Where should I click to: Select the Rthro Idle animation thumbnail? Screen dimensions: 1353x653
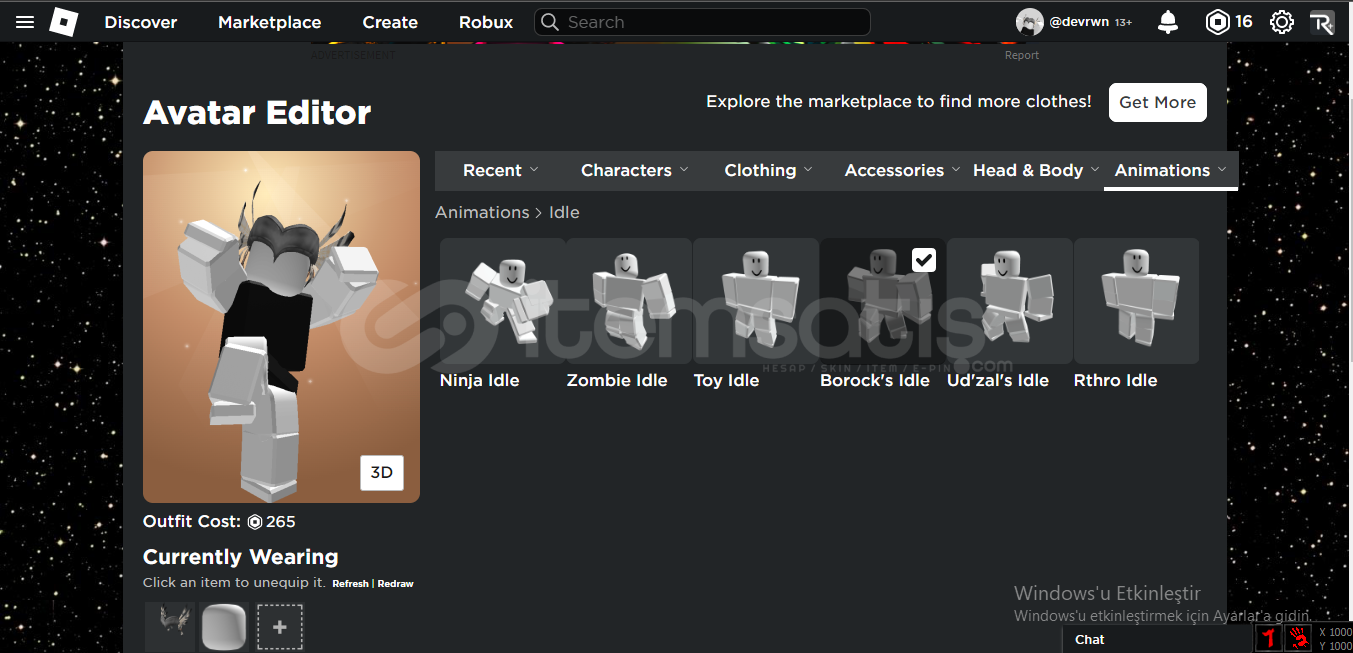pos(1136,301)
